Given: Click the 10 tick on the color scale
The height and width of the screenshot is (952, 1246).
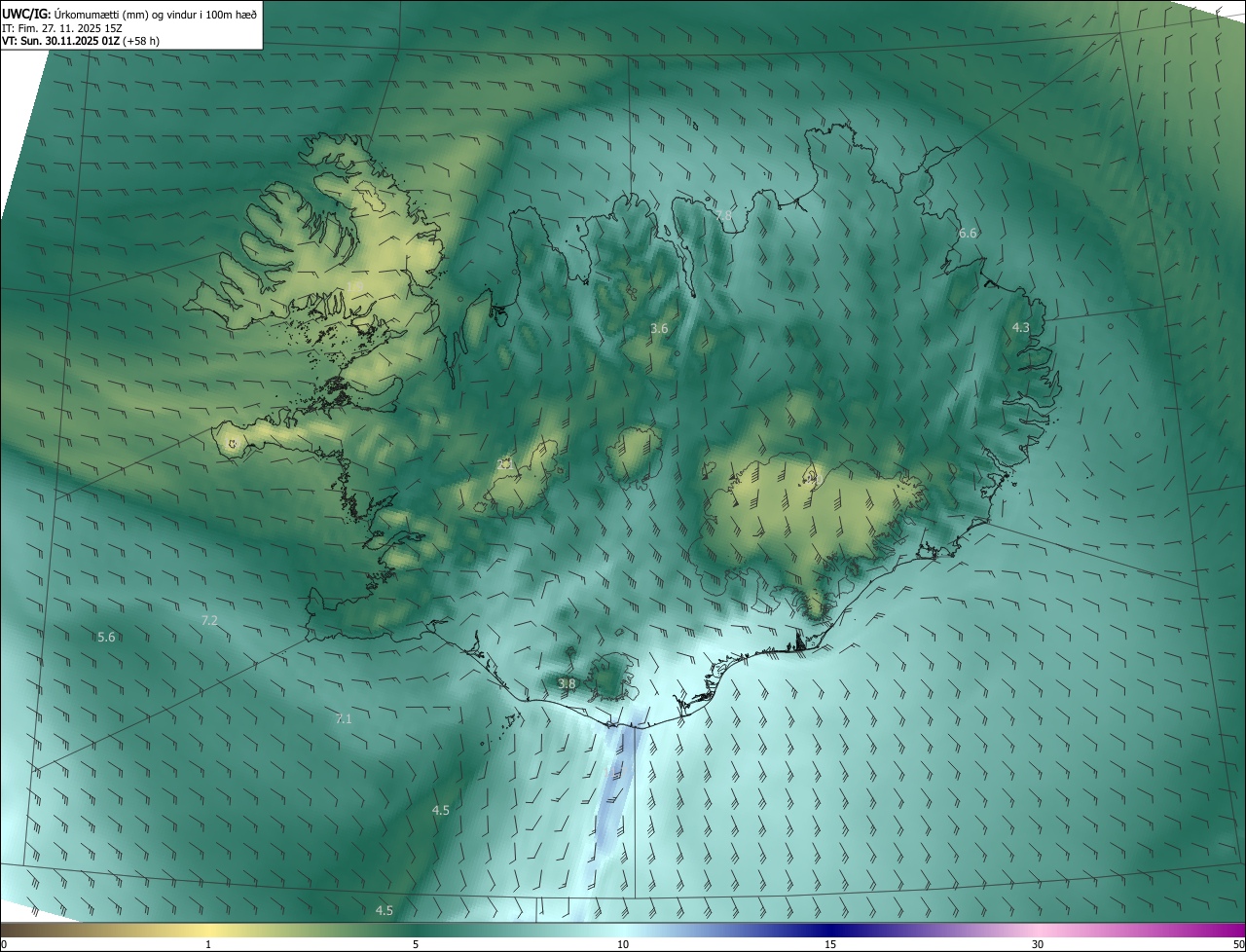Looking at the screenshot, I should pos(623,944).
